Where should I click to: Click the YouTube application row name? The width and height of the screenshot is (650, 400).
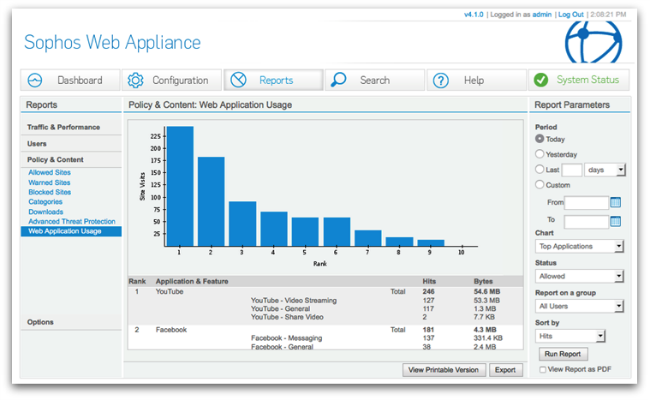point(170,291)
